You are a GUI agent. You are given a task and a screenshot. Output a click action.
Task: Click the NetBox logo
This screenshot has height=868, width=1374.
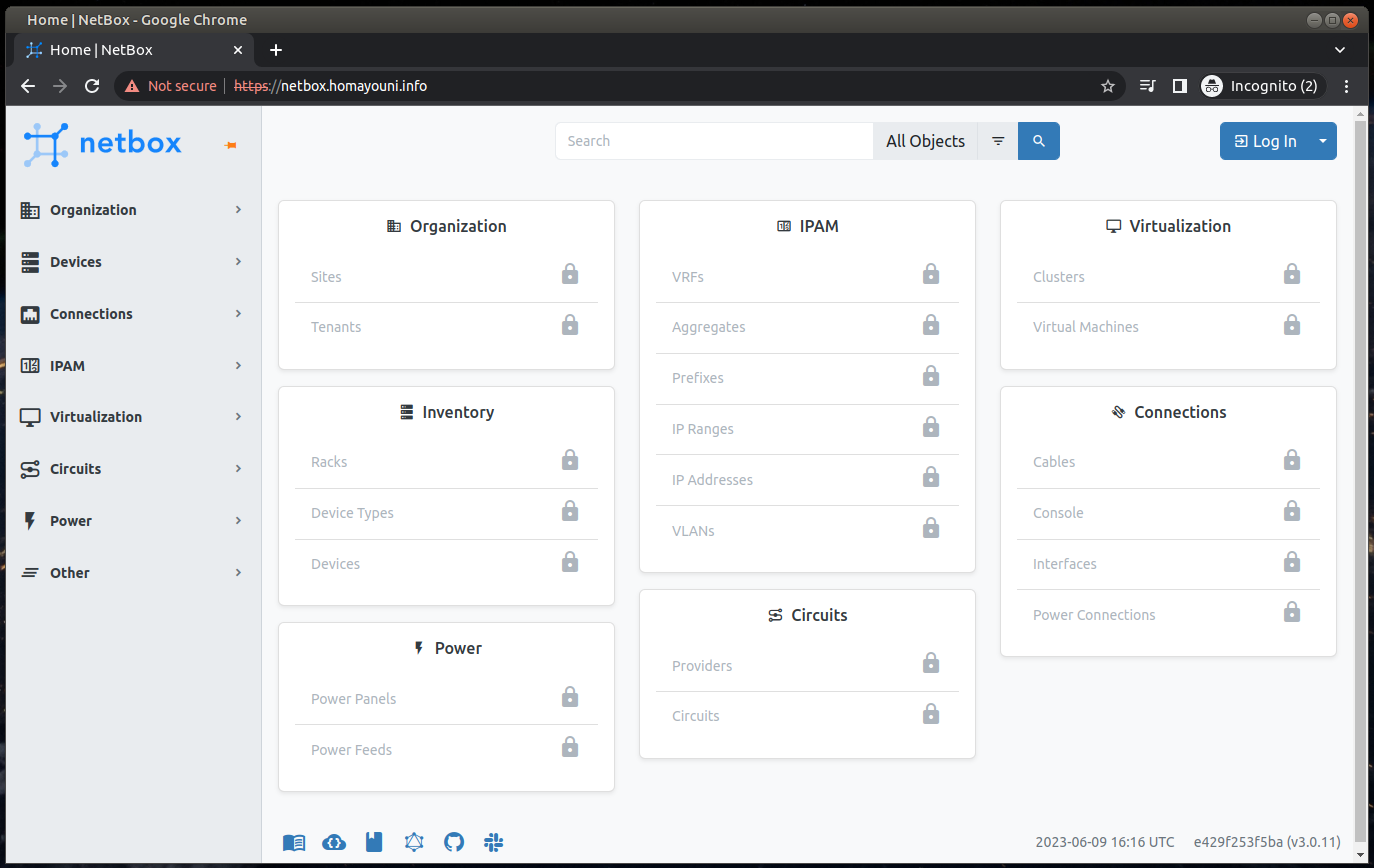pos(102,144)
